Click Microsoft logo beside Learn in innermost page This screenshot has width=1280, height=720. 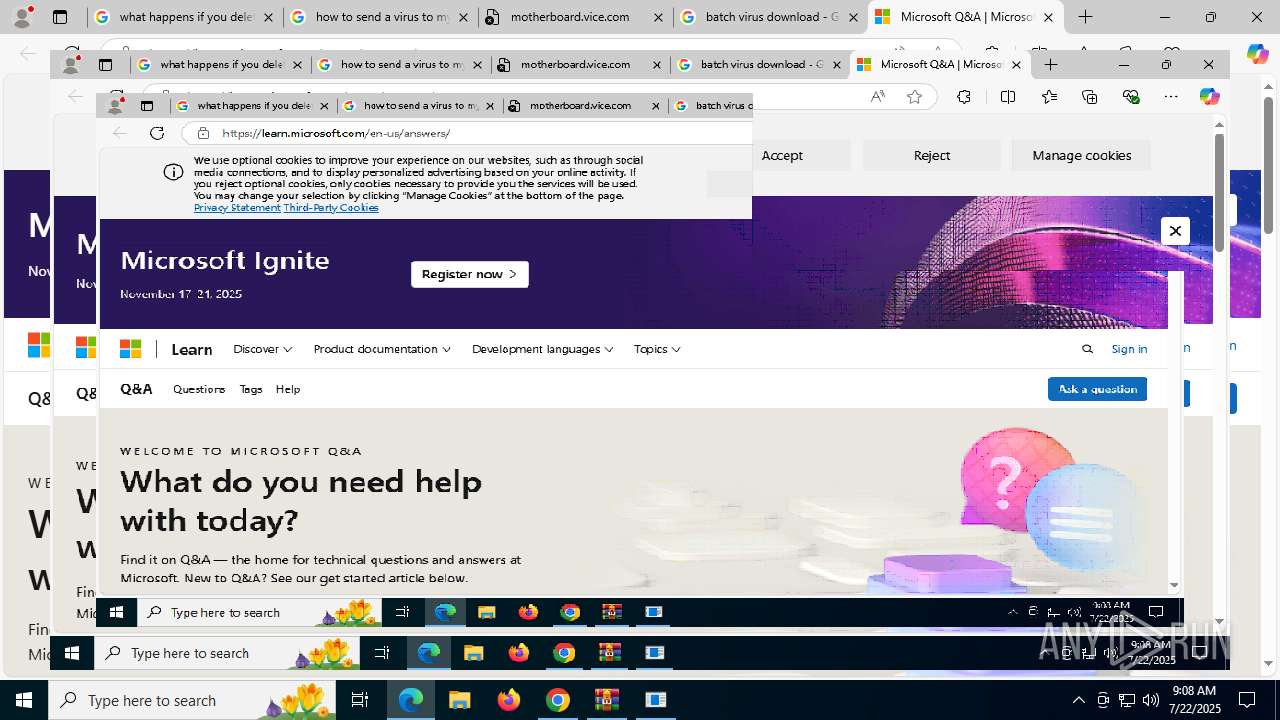pyautogui.click(x=131, y=349)
